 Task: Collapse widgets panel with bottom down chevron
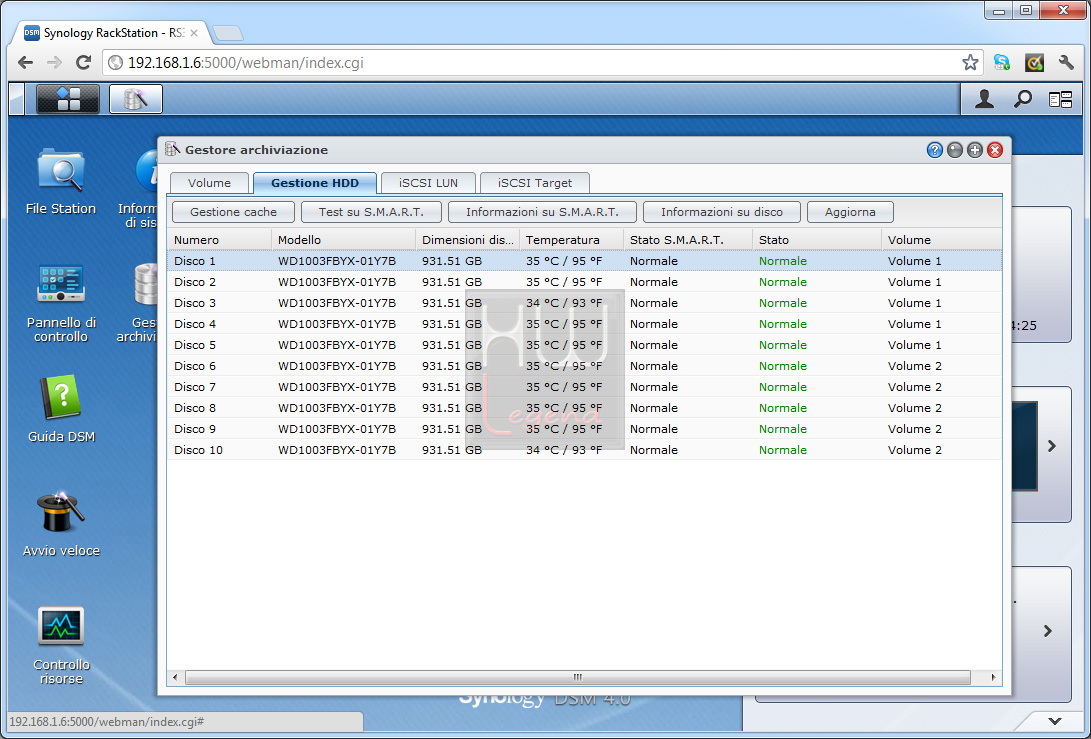tap(1055, 721)
